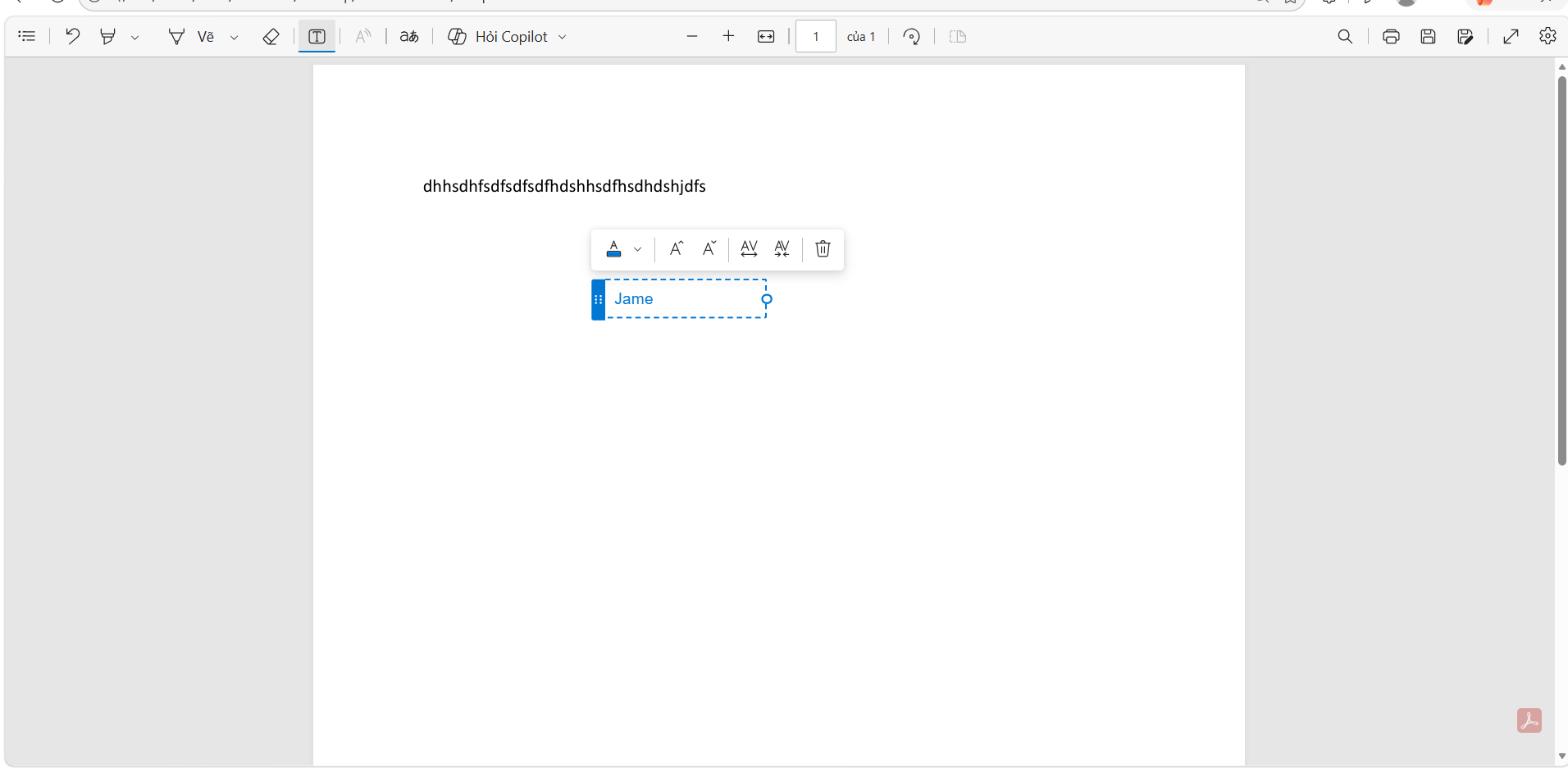Click the translate icon

click(409, 36)
